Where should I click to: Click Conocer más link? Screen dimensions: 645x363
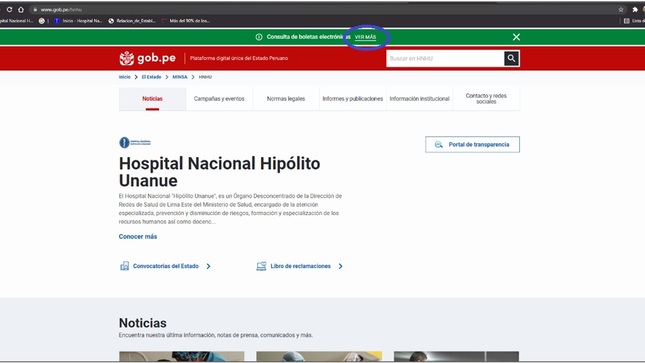pyautogui.click(x=138, y=237)
